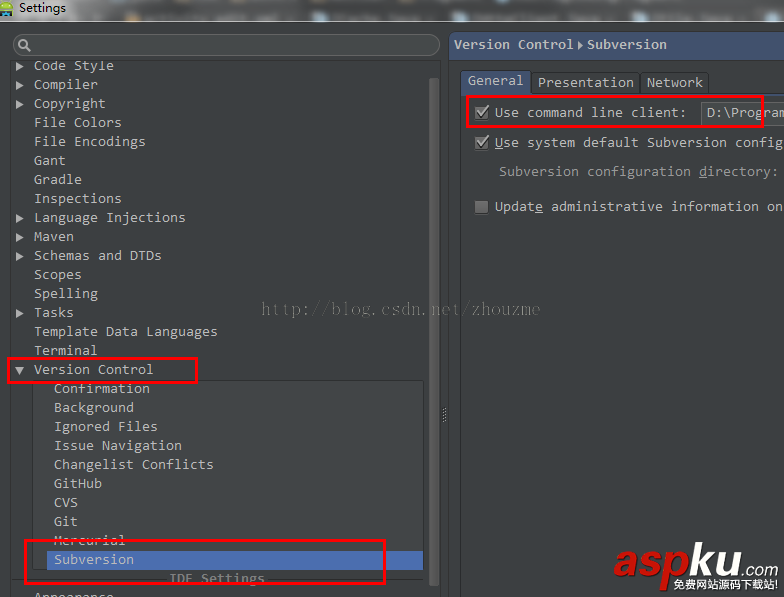Expand the Compiler node

[20, 85]
